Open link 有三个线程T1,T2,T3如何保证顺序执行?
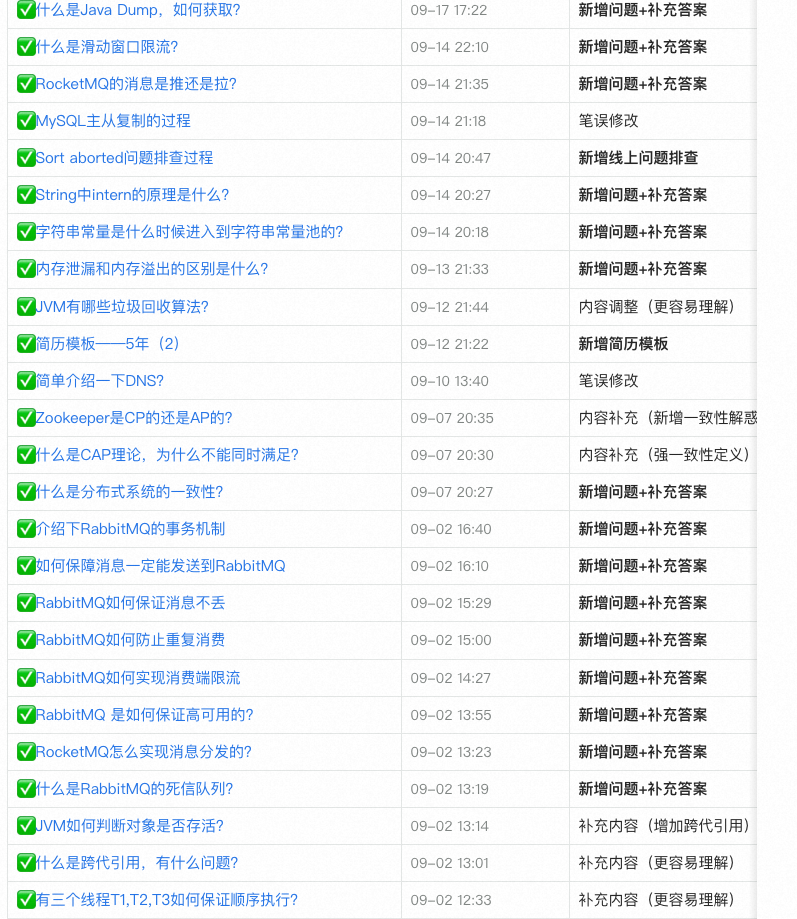Image resolution: width=797 pixels, height=919 pixels. 167,899
